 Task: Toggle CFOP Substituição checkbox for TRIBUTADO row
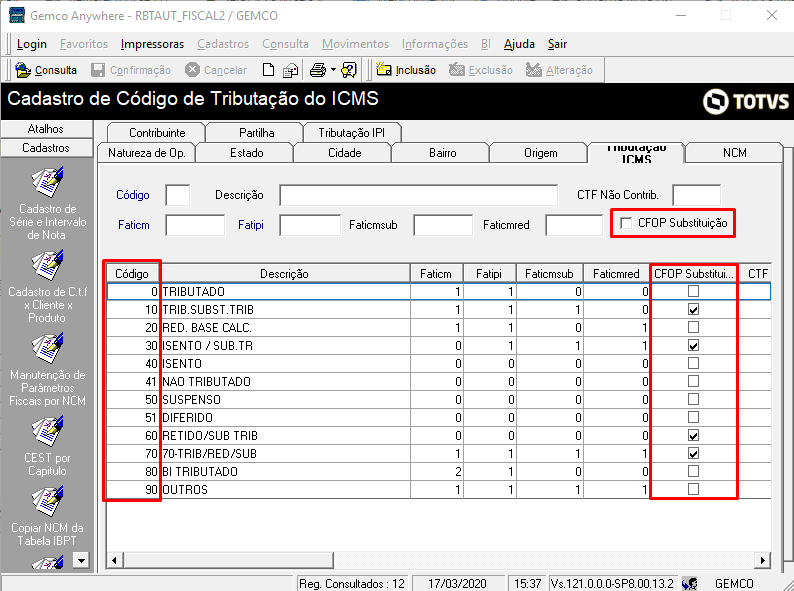pyautogui.click(x=693, y=291)
